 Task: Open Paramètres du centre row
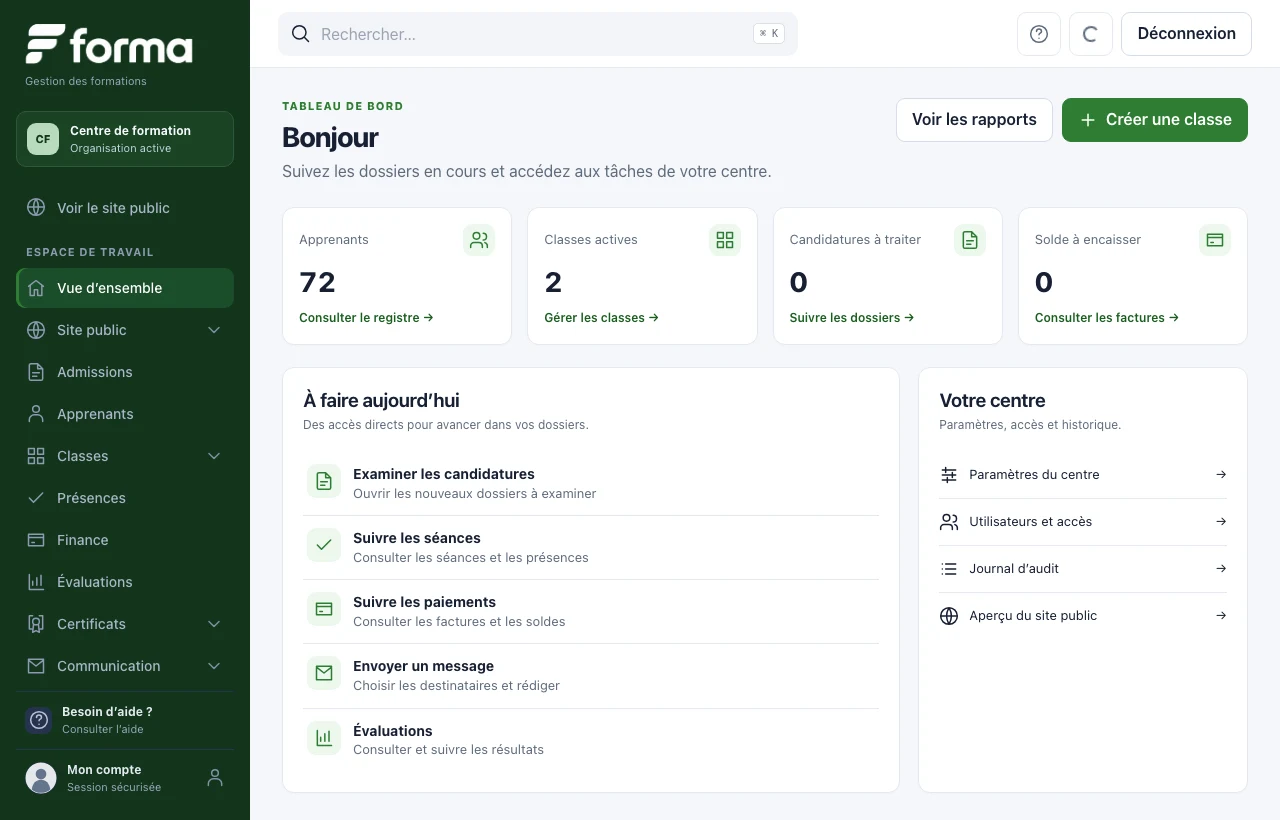(1083, 475)
